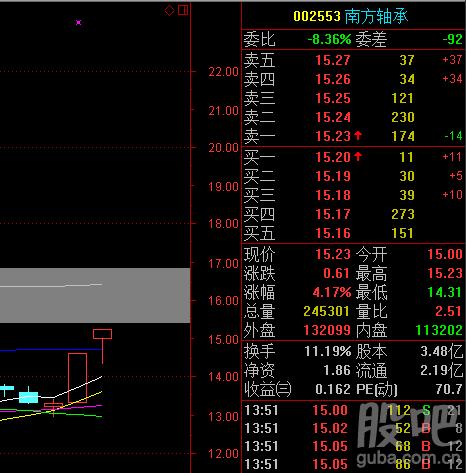Screen dimensions: 466x473
Task: Click the 总量 value 245301
Action: 326,311
